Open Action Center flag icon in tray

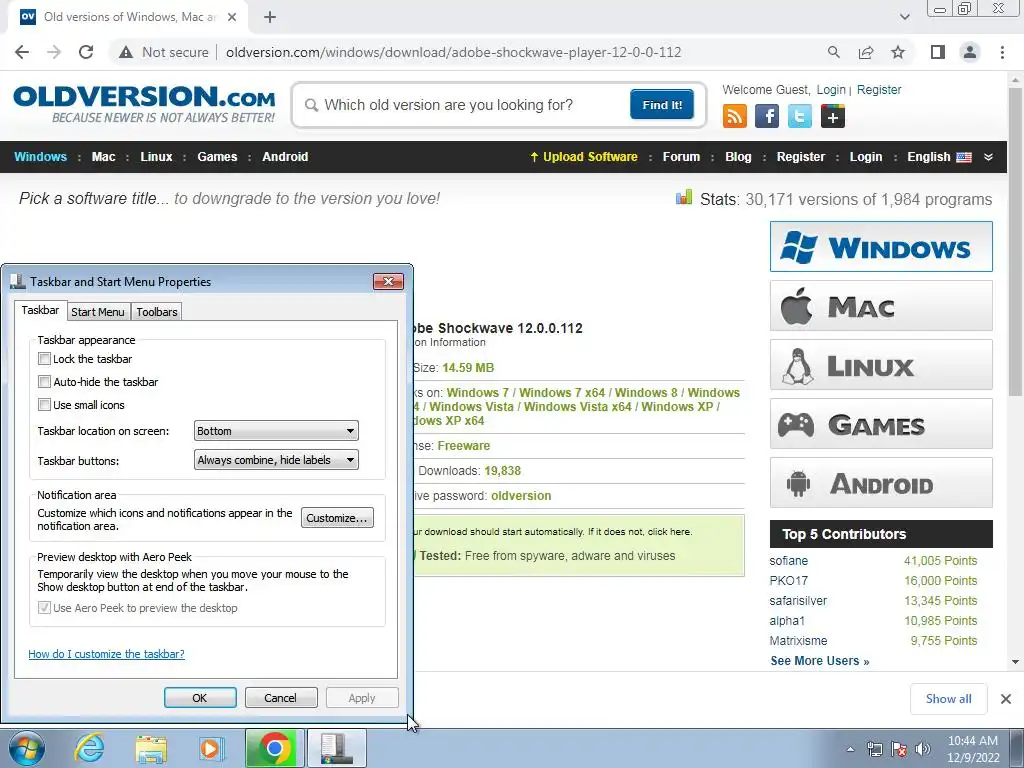(x=899, y=749)
